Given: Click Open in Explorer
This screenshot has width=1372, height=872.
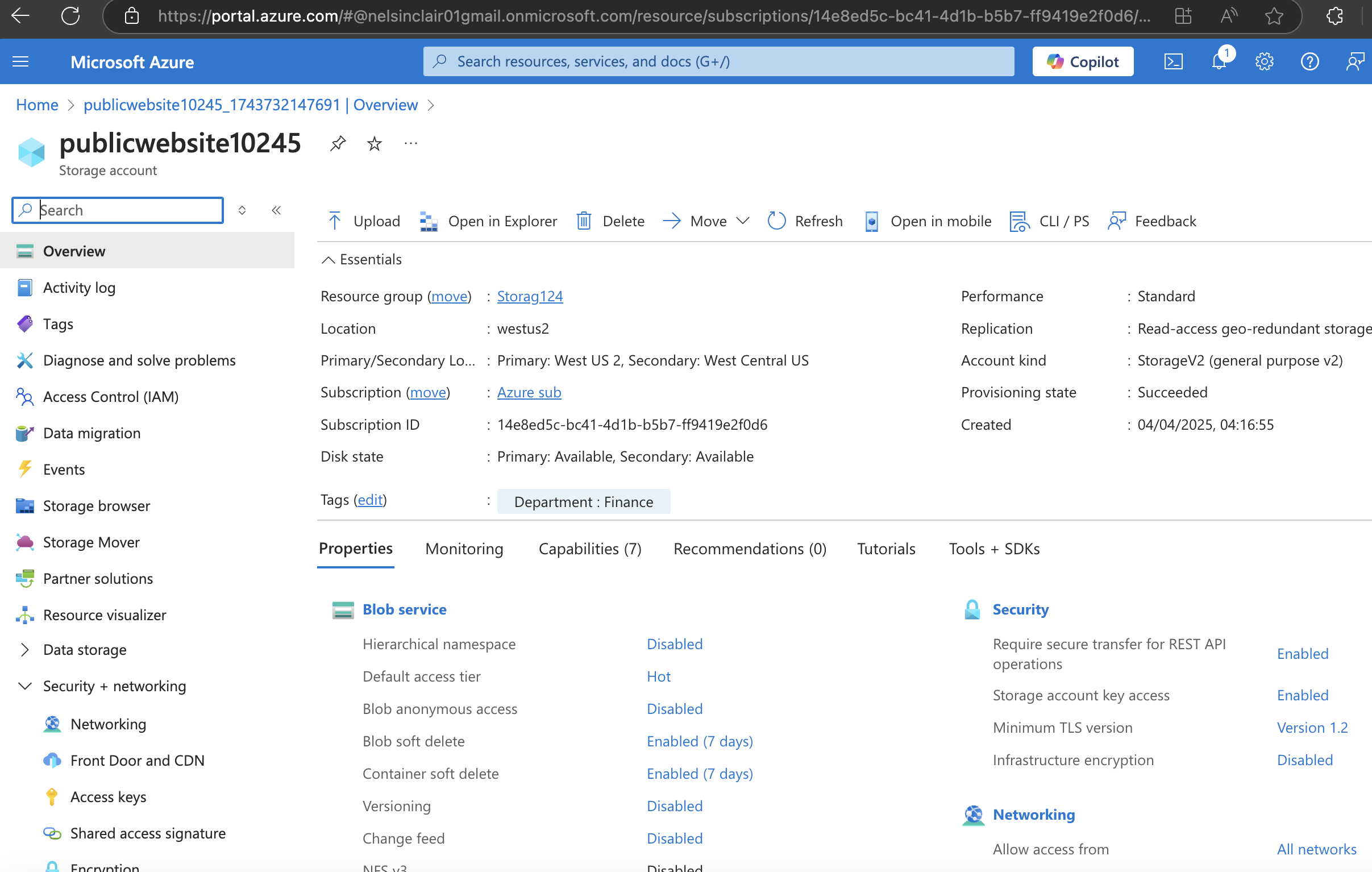Looking at the screenshot, I should click(488, 221).
